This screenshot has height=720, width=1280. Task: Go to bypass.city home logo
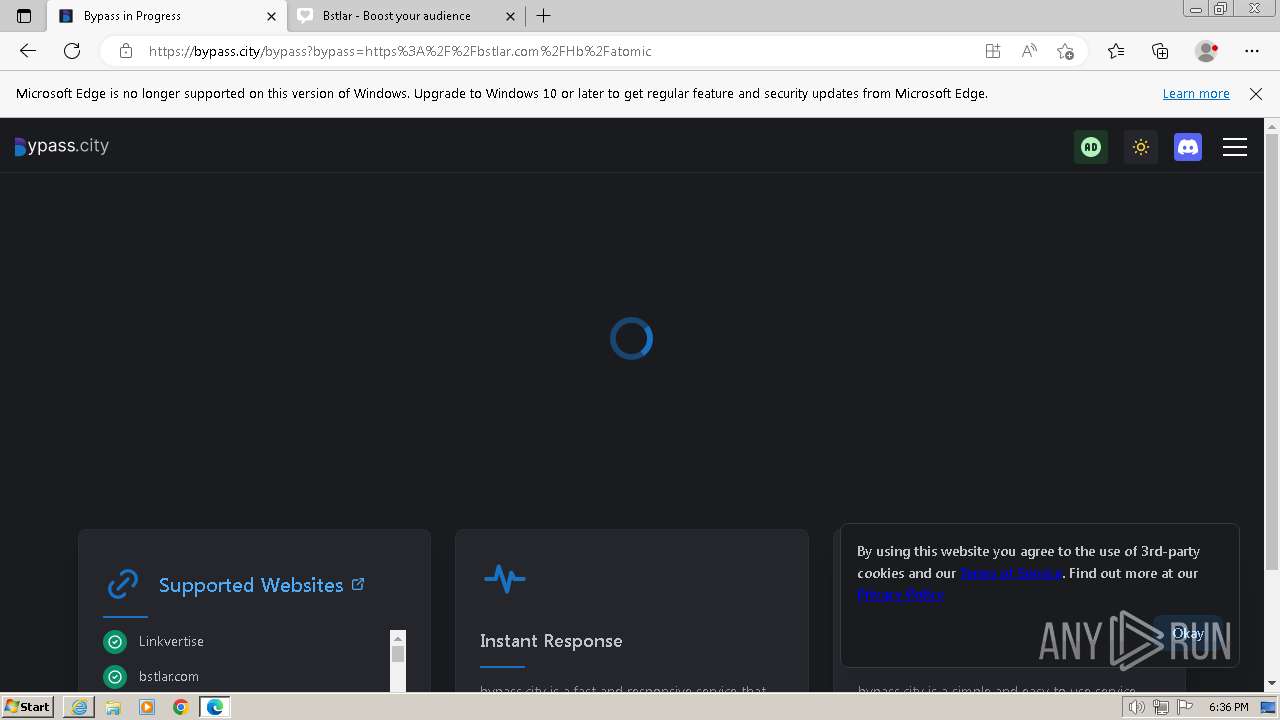pos(62,146)
